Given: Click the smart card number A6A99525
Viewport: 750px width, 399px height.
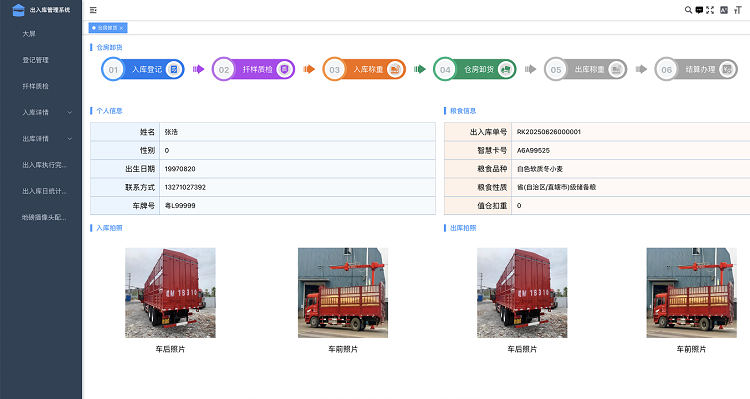Looking at the screenshot, I should click(533, 150).
